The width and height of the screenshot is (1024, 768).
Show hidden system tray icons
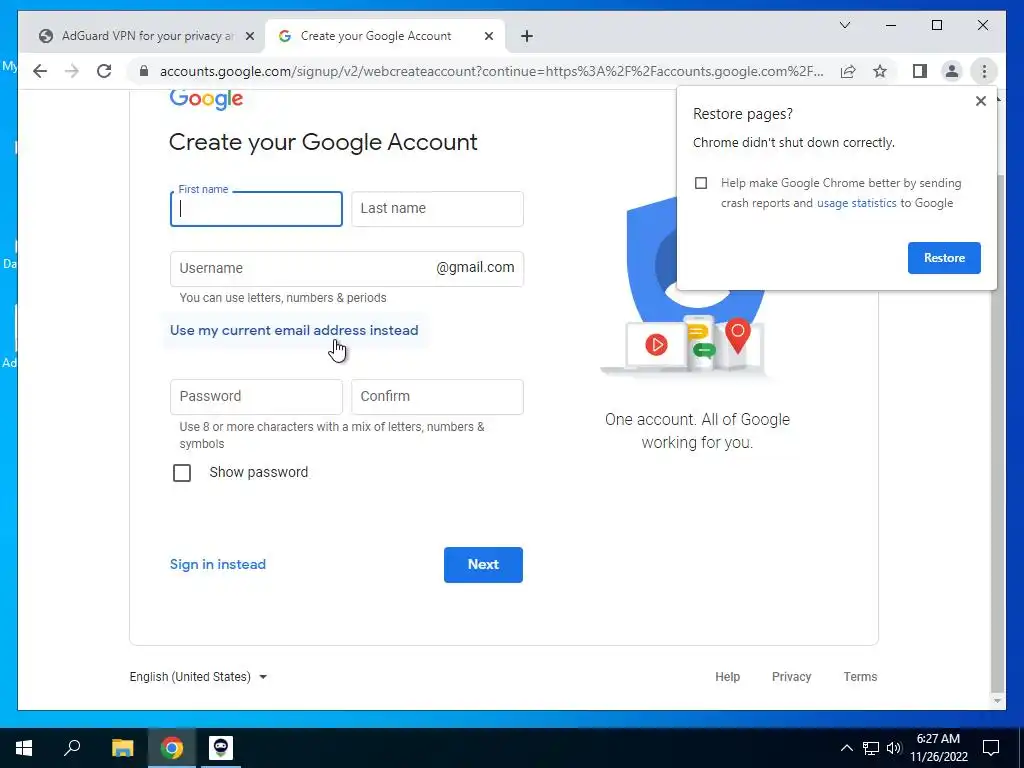(846, 748)
